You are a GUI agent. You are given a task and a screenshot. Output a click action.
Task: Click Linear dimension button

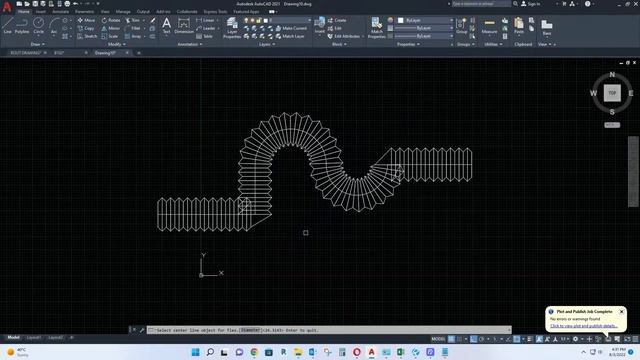(x=205, y=20)
